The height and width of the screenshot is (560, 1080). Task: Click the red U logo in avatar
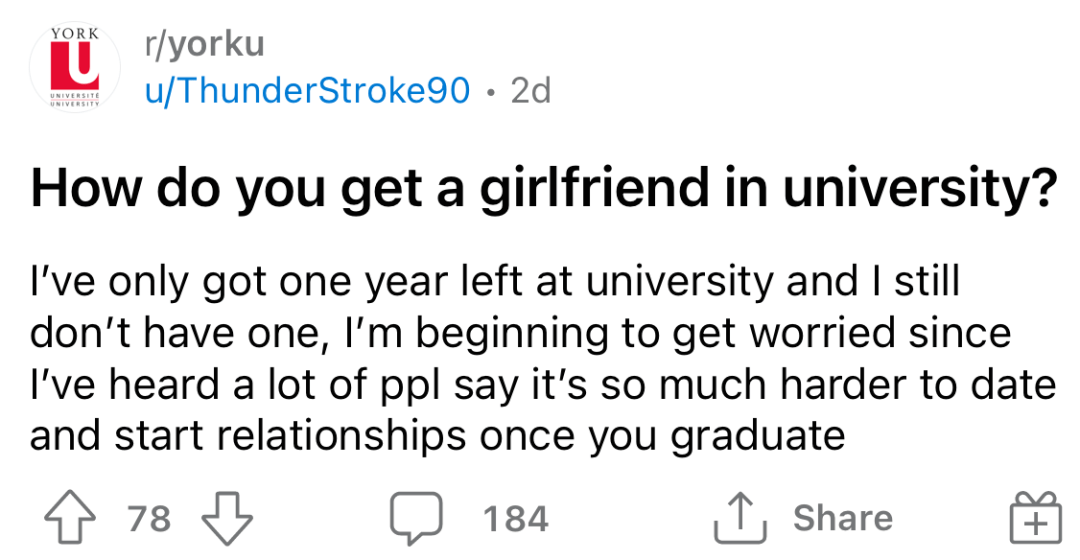pos(74,64)
